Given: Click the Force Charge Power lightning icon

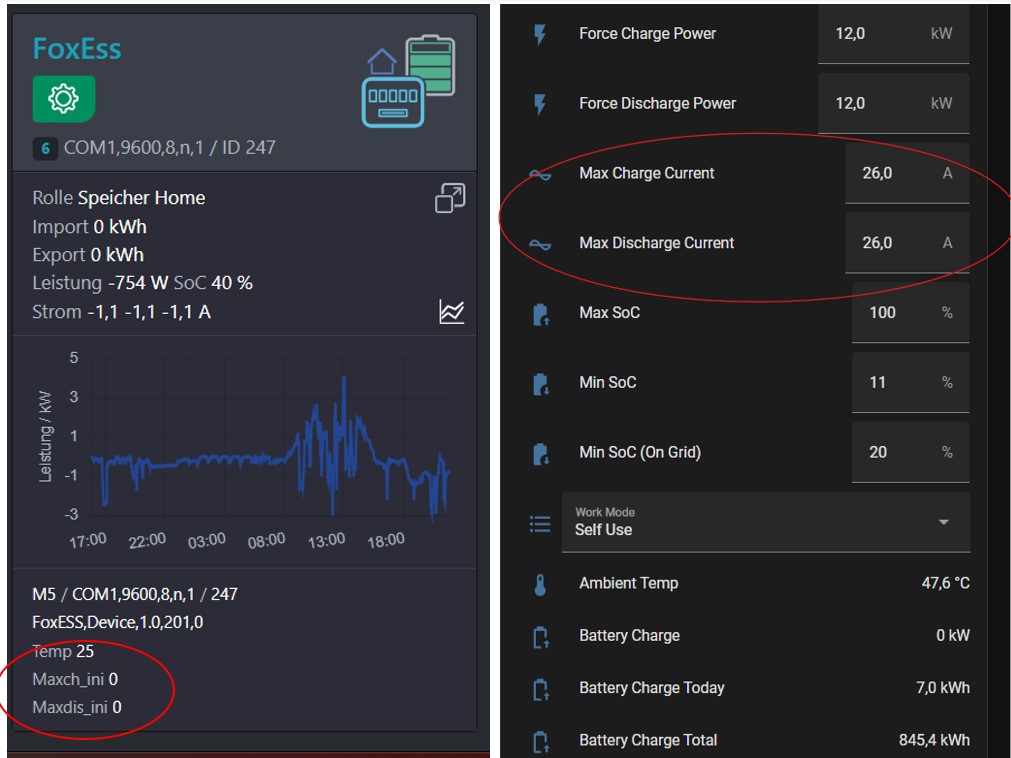Looking at the screenshot, I should [x=540, y=34].
